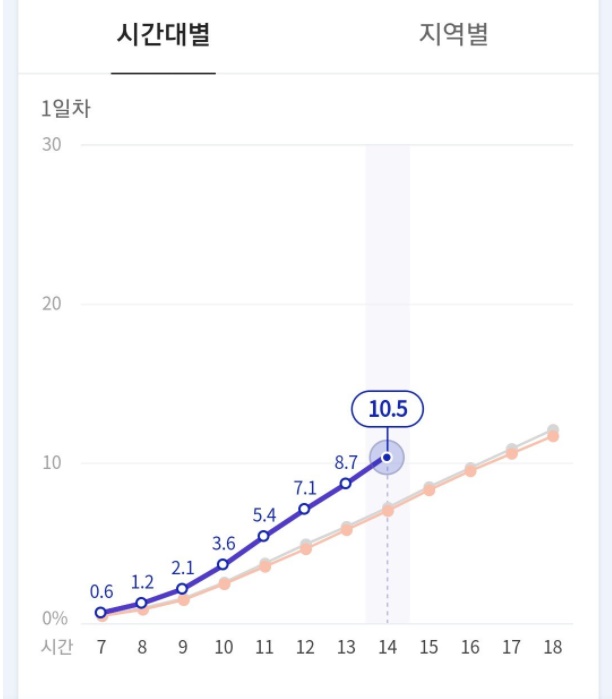
Task: Click the orange line point at hour 18
Action: 552,436
